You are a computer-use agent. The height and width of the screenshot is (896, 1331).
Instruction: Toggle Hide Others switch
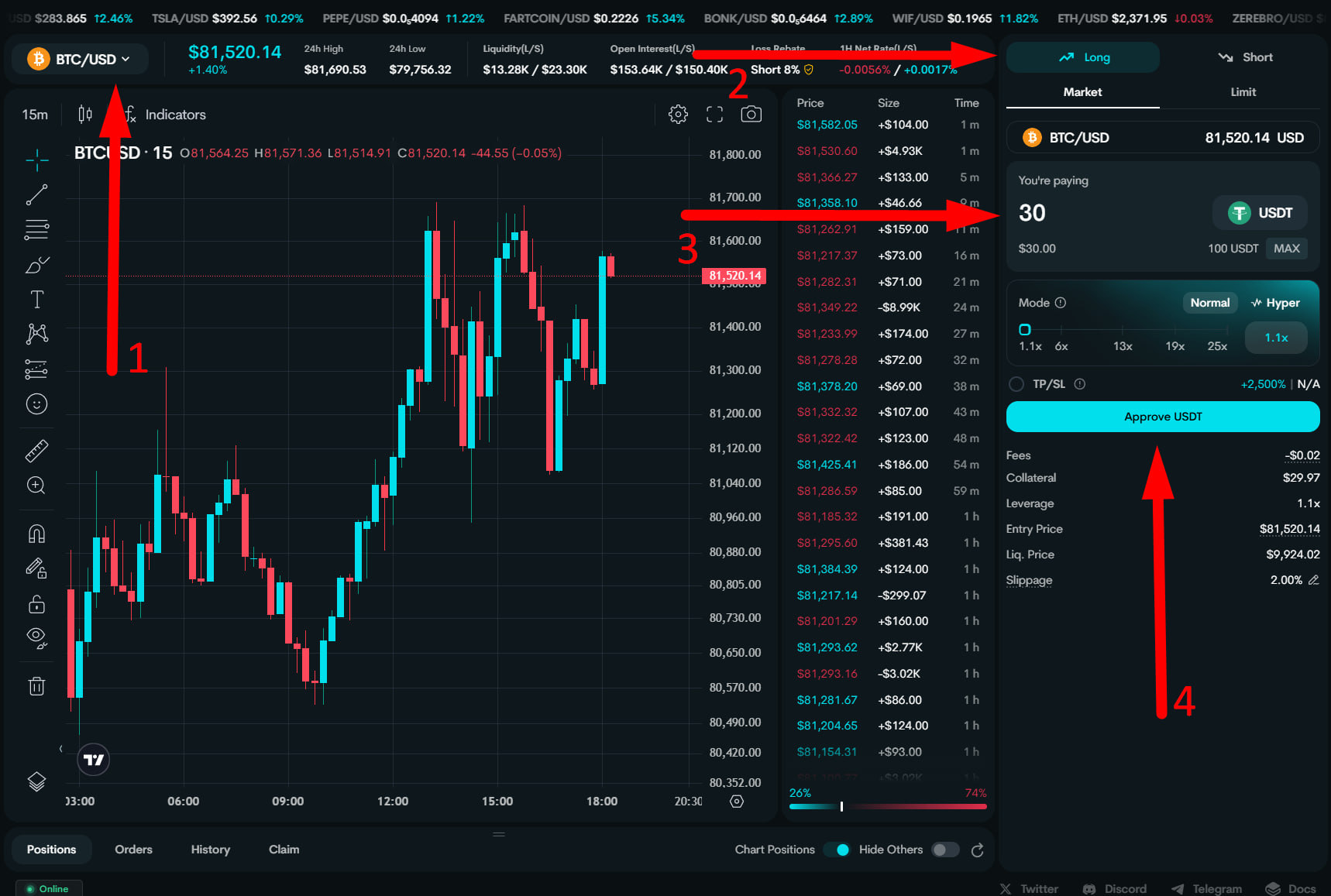pyautogui.click(x=945, y=850)
